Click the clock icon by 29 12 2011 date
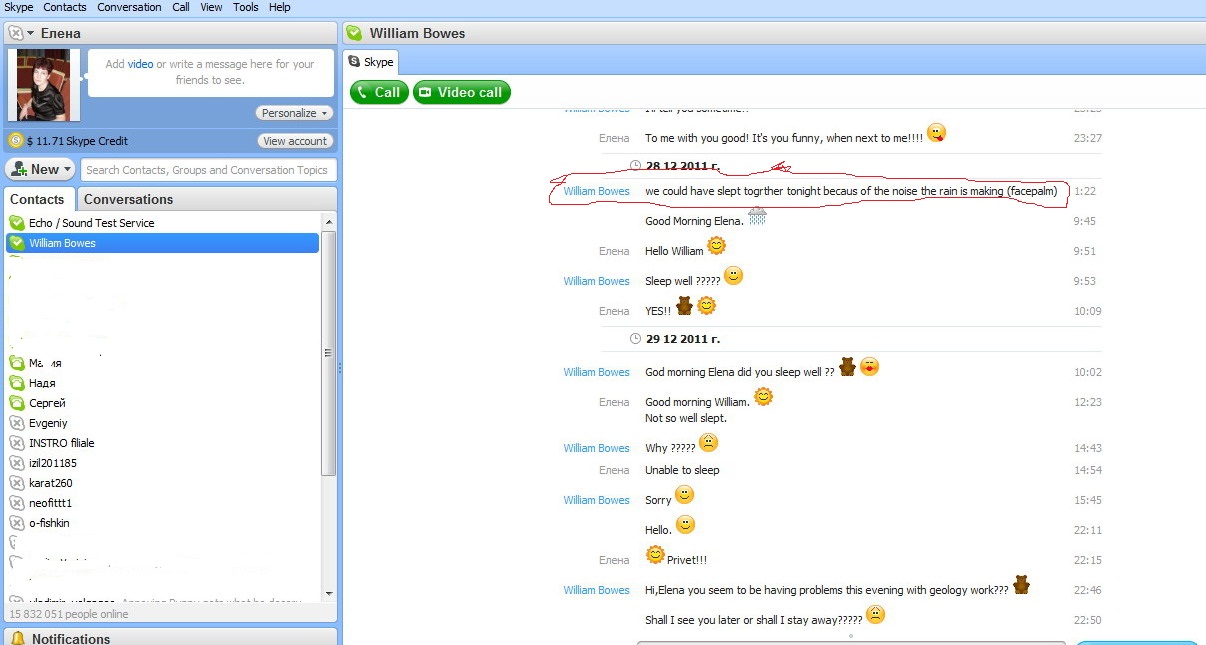 pyautogui.click(x=635, y=339)
